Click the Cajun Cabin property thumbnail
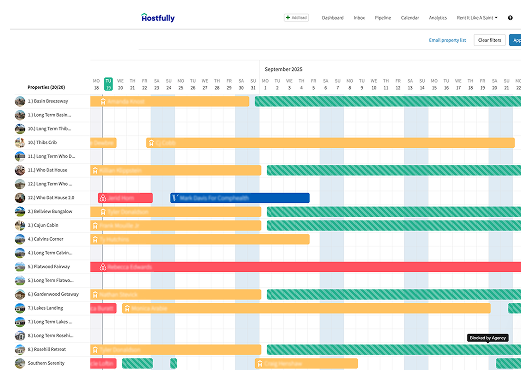531x380 pixels. [20, 225]
